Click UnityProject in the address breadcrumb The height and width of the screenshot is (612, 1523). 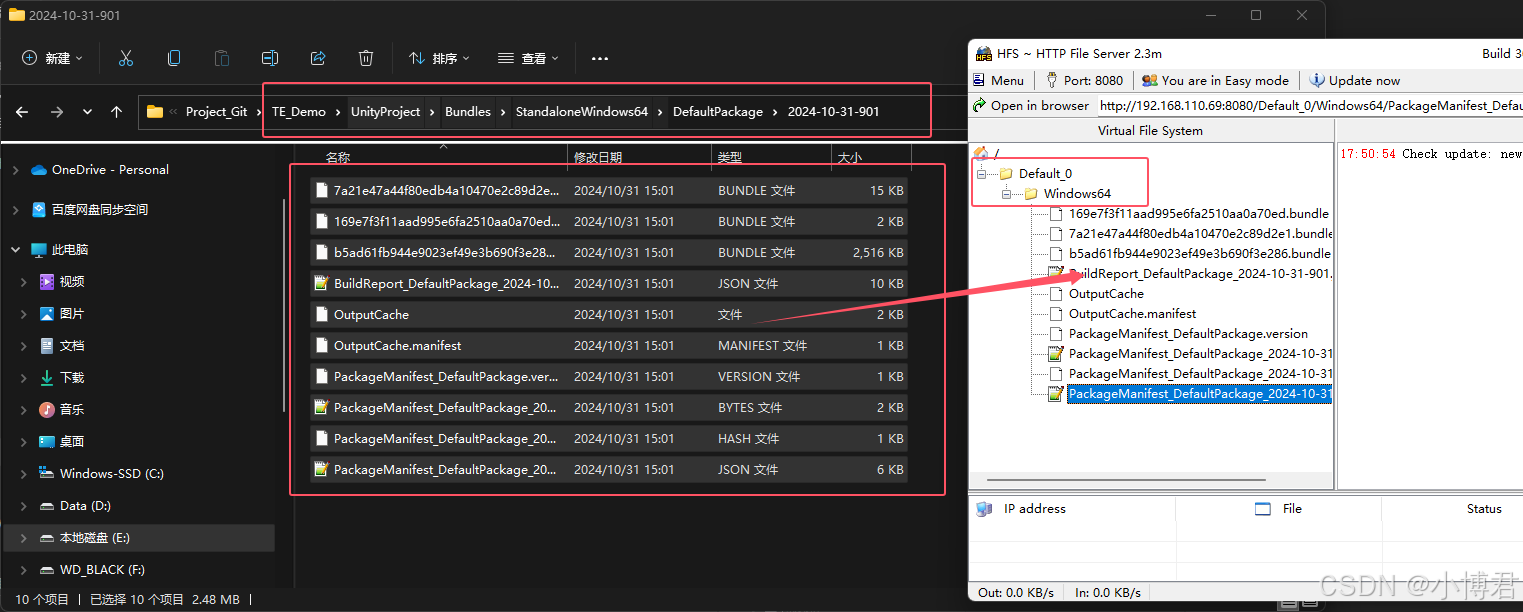point(385,112)
